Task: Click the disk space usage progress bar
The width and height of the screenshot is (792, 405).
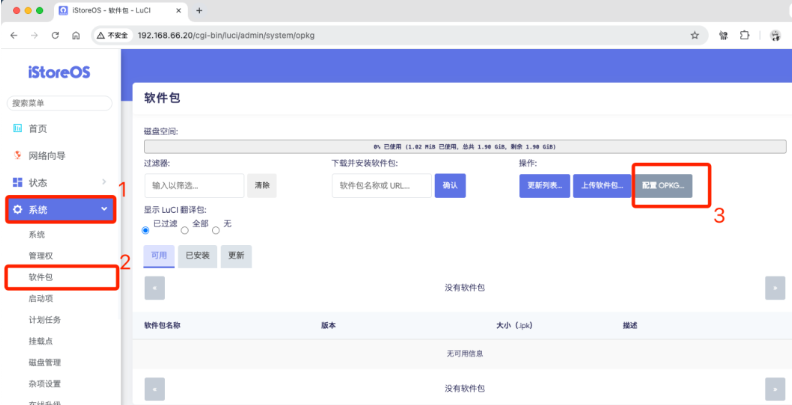Action: pyautogui.click(x=465, y=146)
